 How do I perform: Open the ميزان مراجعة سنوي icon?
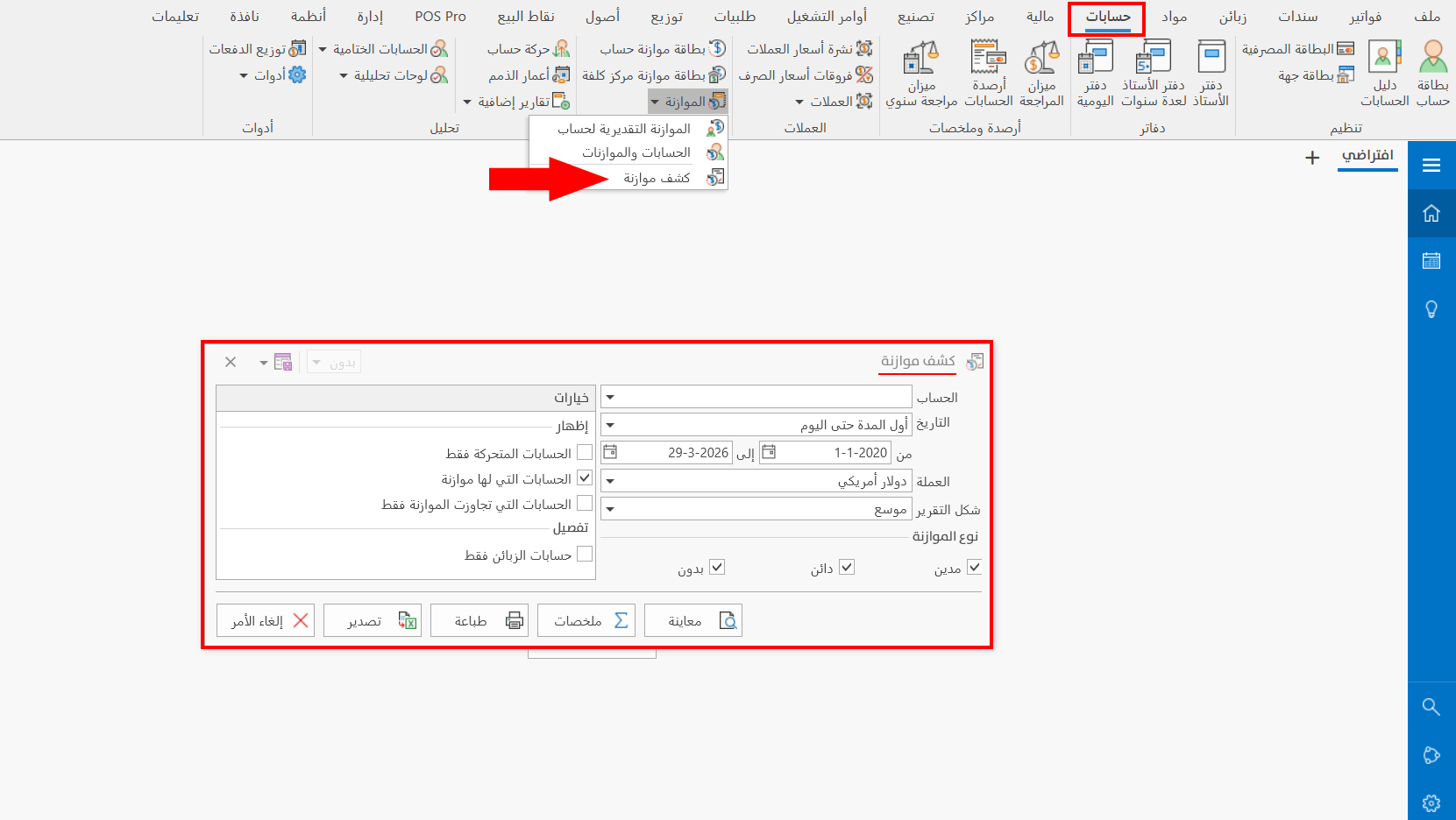[x=921, y=74]
